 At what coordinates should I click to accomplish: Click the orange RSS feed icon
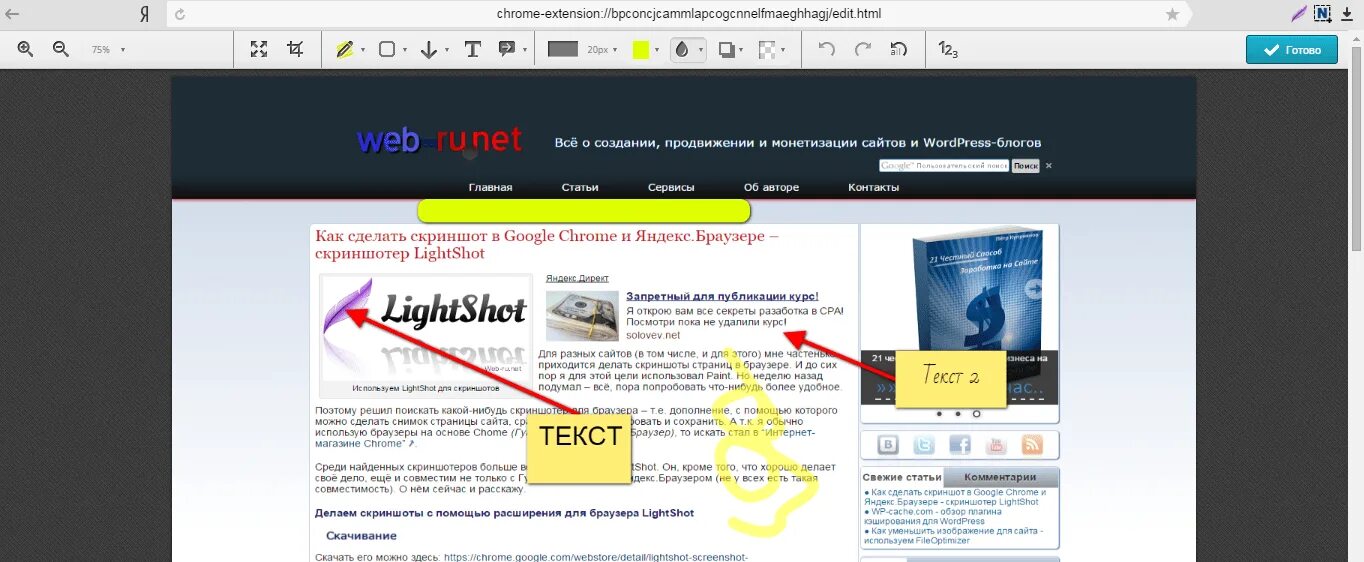pos(1032,445)
